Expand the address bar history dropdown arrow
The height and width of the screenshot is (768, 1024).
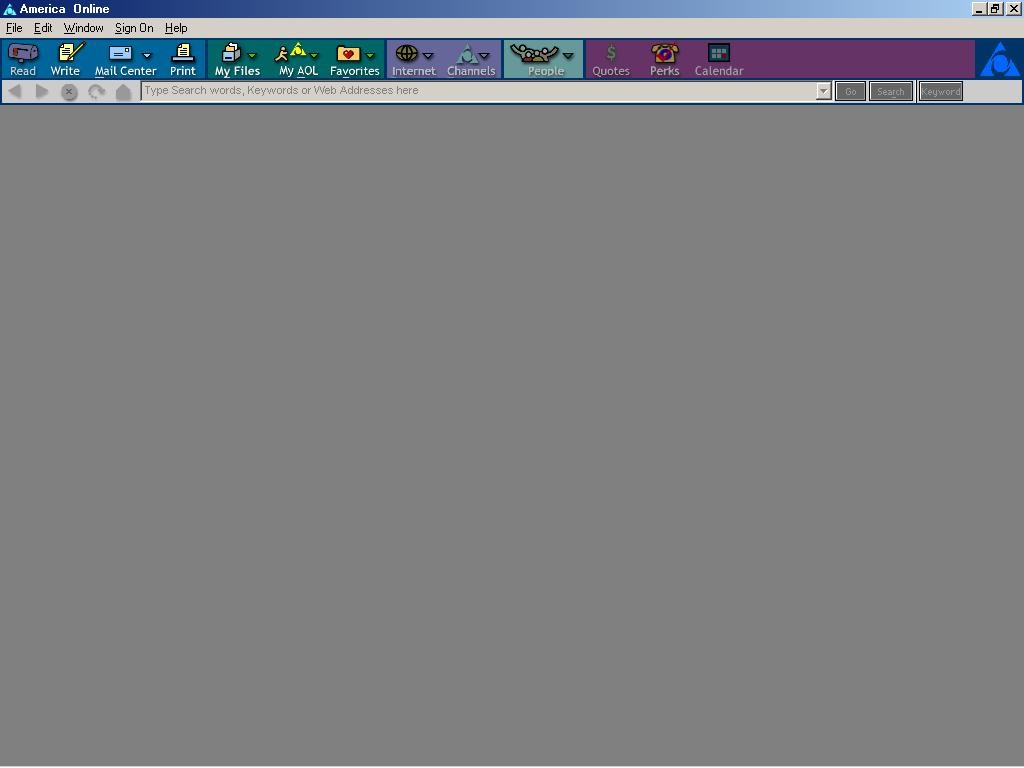tap(823, 92)
